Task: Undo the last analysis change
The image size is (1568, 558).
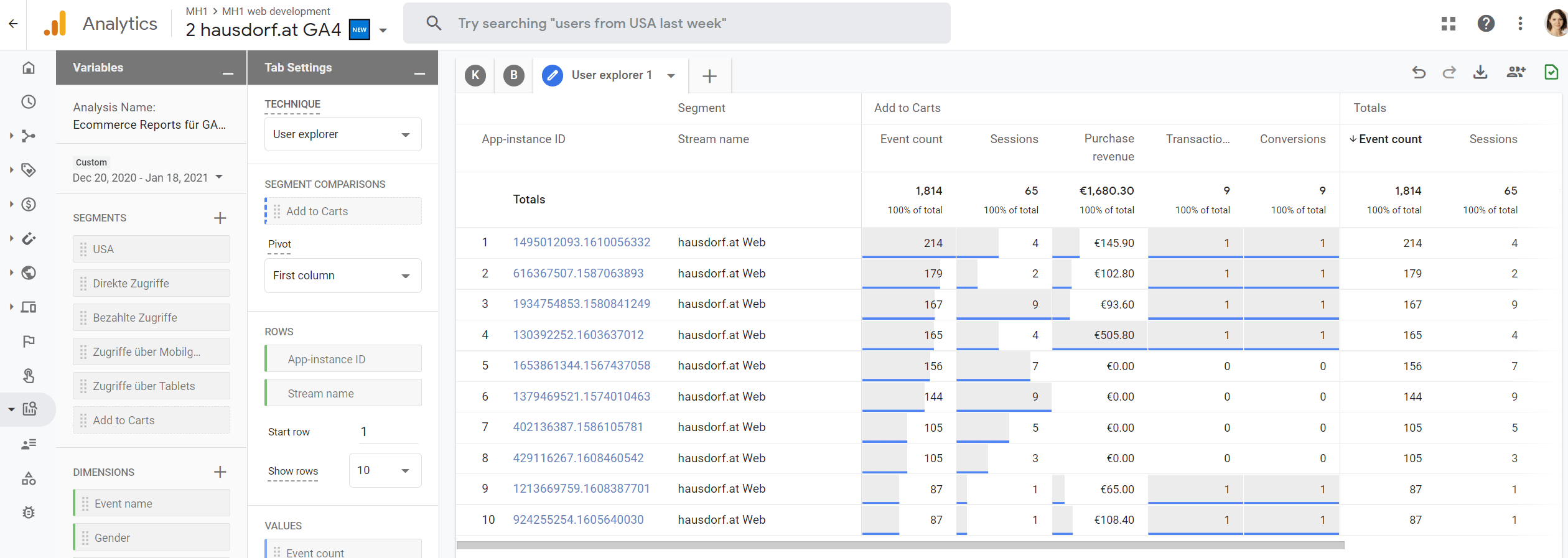Action: (x=1419, y=73)
